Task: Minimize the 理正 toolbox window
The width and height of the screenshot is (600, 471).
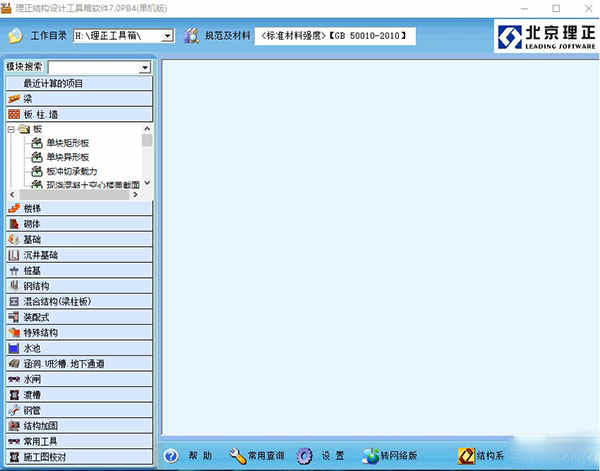Action: [524, 8]
